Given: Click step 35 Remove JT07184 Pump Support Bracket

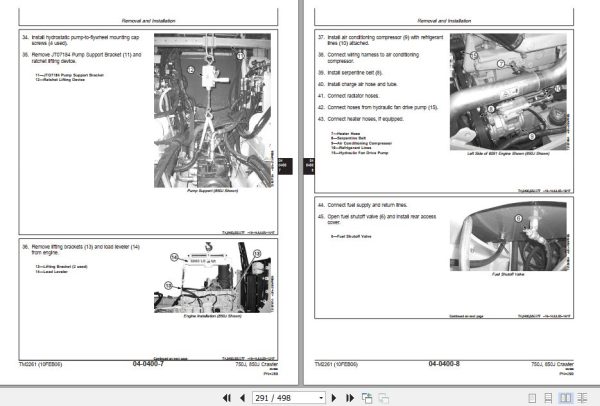Looking at the screenshot, I should click(82, 58).
